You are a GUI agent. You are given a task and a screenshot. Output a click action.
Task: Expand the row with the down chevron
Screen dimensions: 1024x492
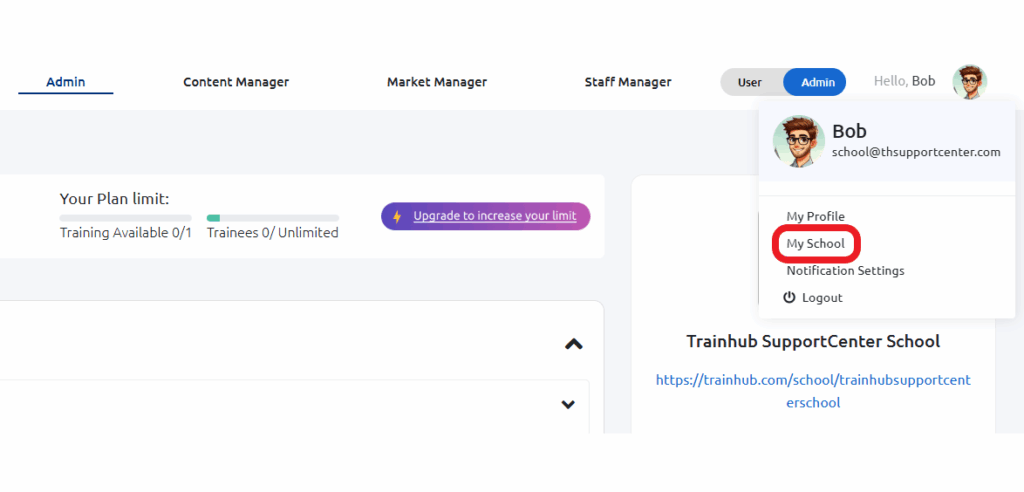pyautogui.click(x=568, y=404)
